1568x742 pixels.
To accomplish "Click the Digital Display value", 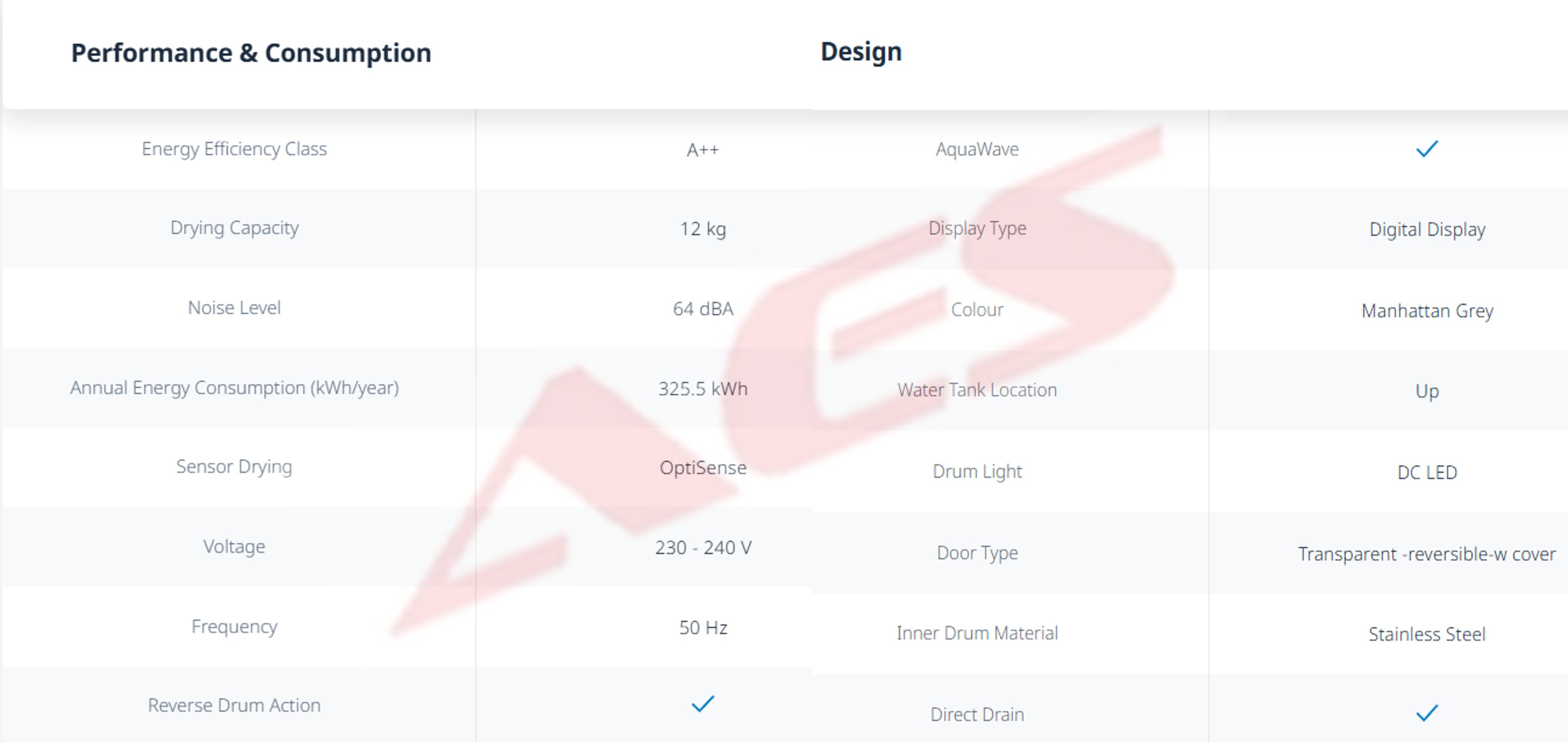I will (1427, 229).
